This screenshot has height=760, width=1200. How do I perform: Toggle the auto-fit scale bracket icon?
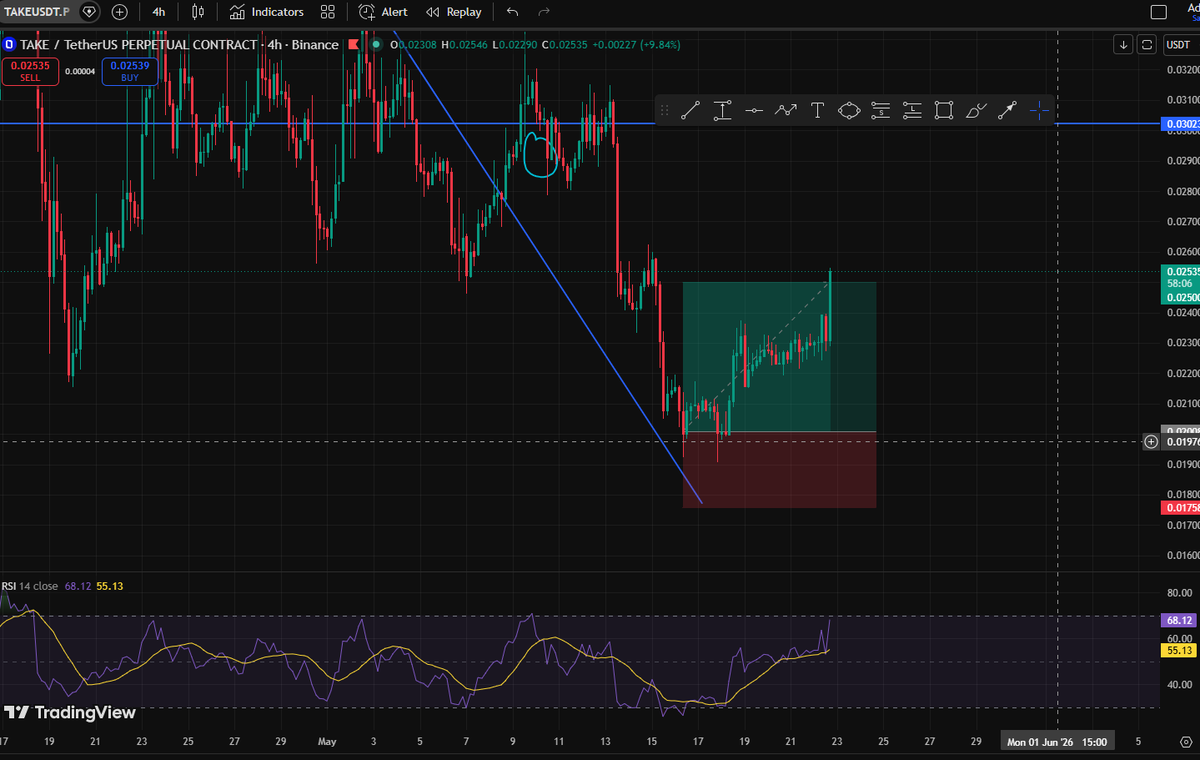(1146, 44)
